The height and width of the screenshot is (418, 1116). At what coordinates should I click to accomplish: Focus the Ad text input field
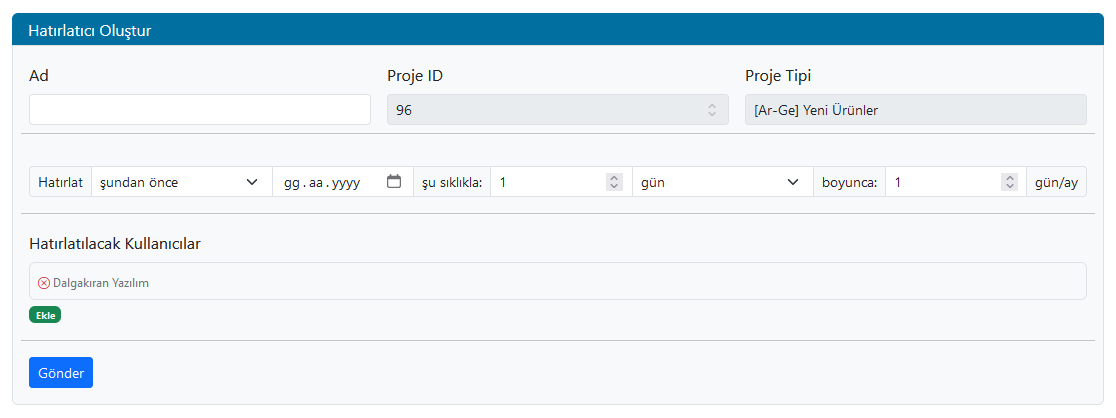coord(200,110)
